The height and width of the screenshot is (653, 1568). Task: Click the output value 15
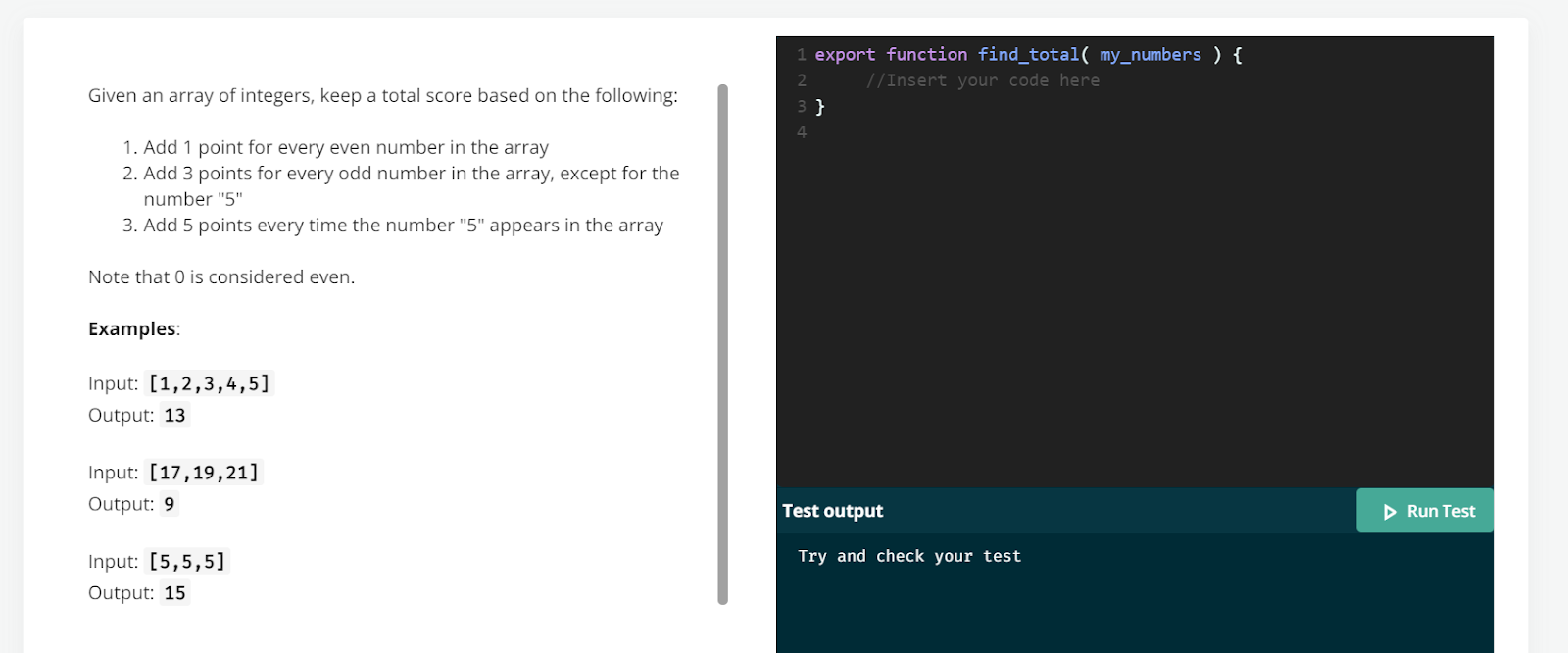[174, 593]
